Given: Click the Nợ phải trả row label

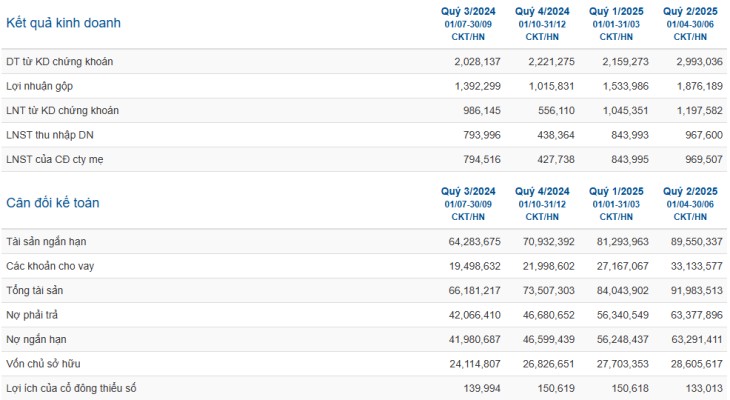Looking at the screenshot, I should (x=32, y=315).
